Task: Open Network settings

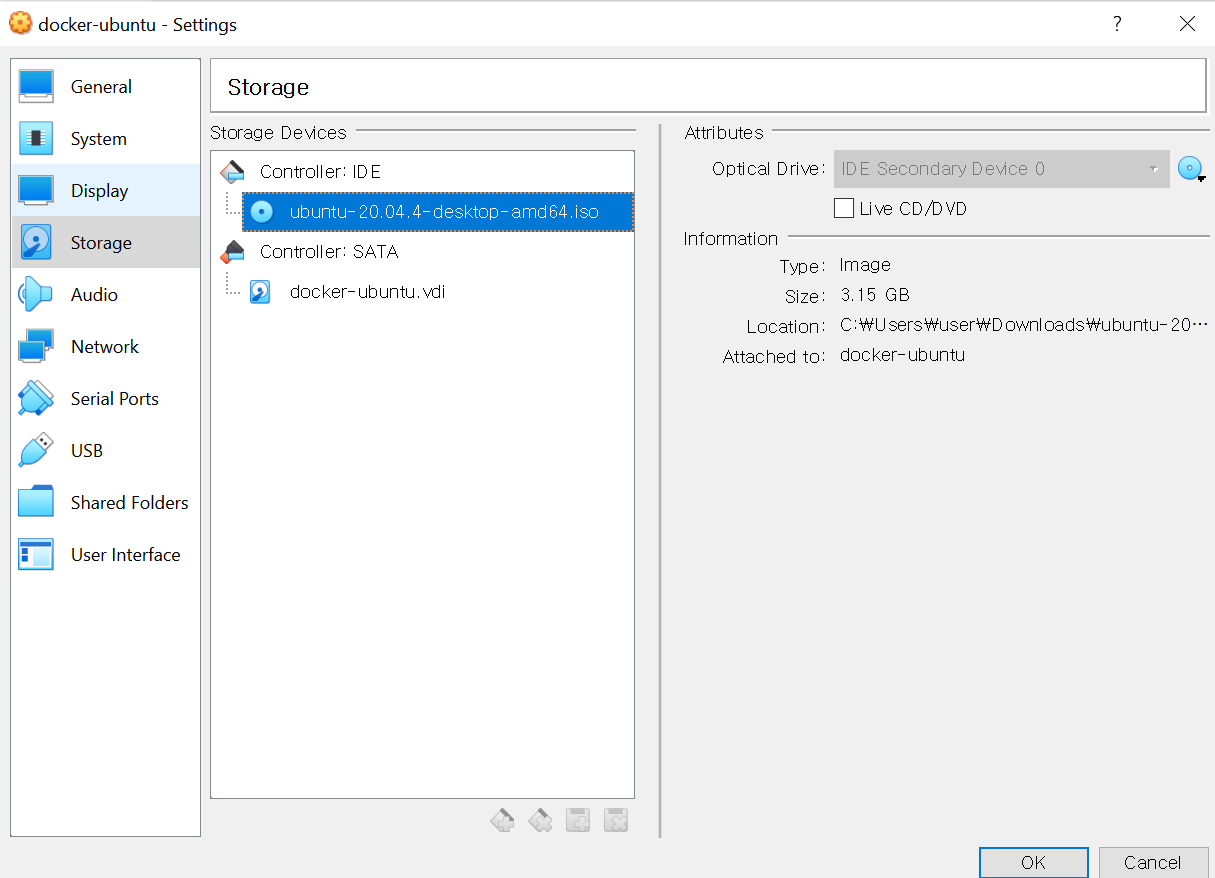Action: (x=105, y=347)
